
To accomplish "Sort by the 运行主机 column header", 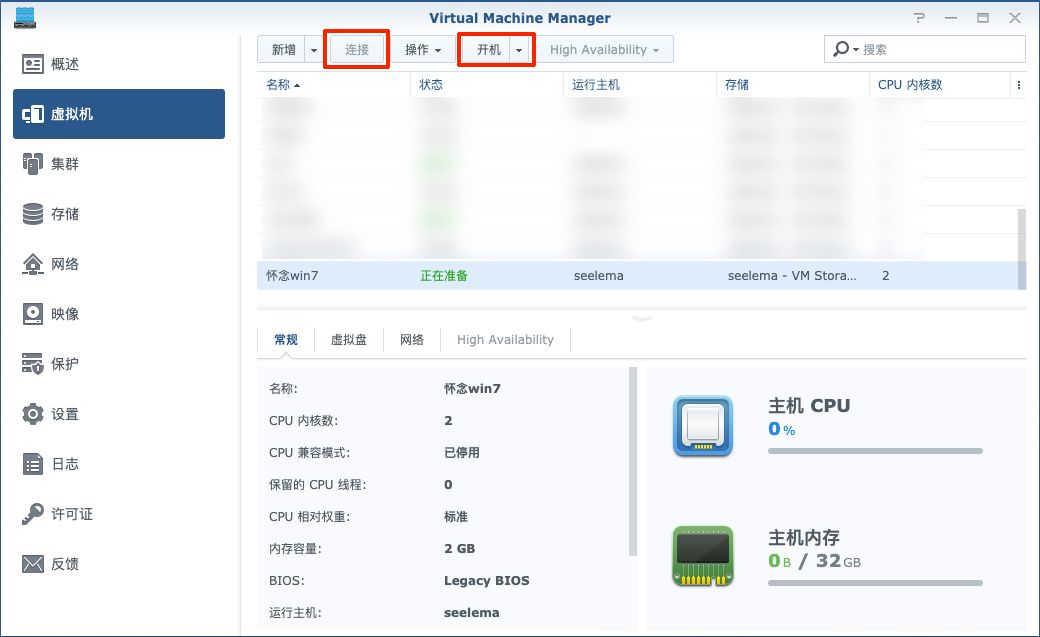I will coord(640,85).
